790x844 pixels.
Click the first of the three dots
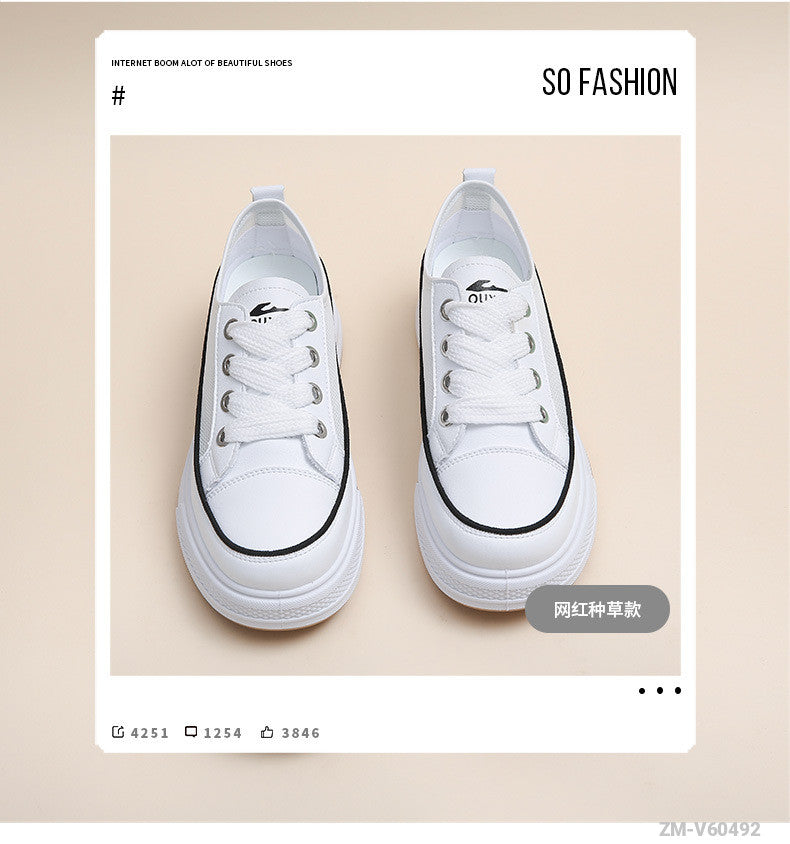[x=641, y=691]
